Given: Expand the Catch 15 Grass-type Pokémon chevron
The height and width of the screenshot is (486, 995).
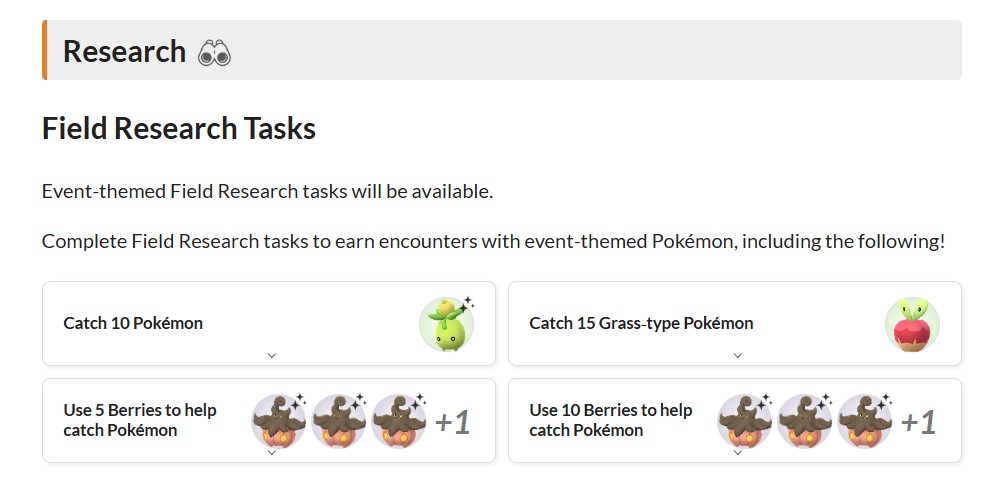Looking at the screenshot, I should (738, 355).
